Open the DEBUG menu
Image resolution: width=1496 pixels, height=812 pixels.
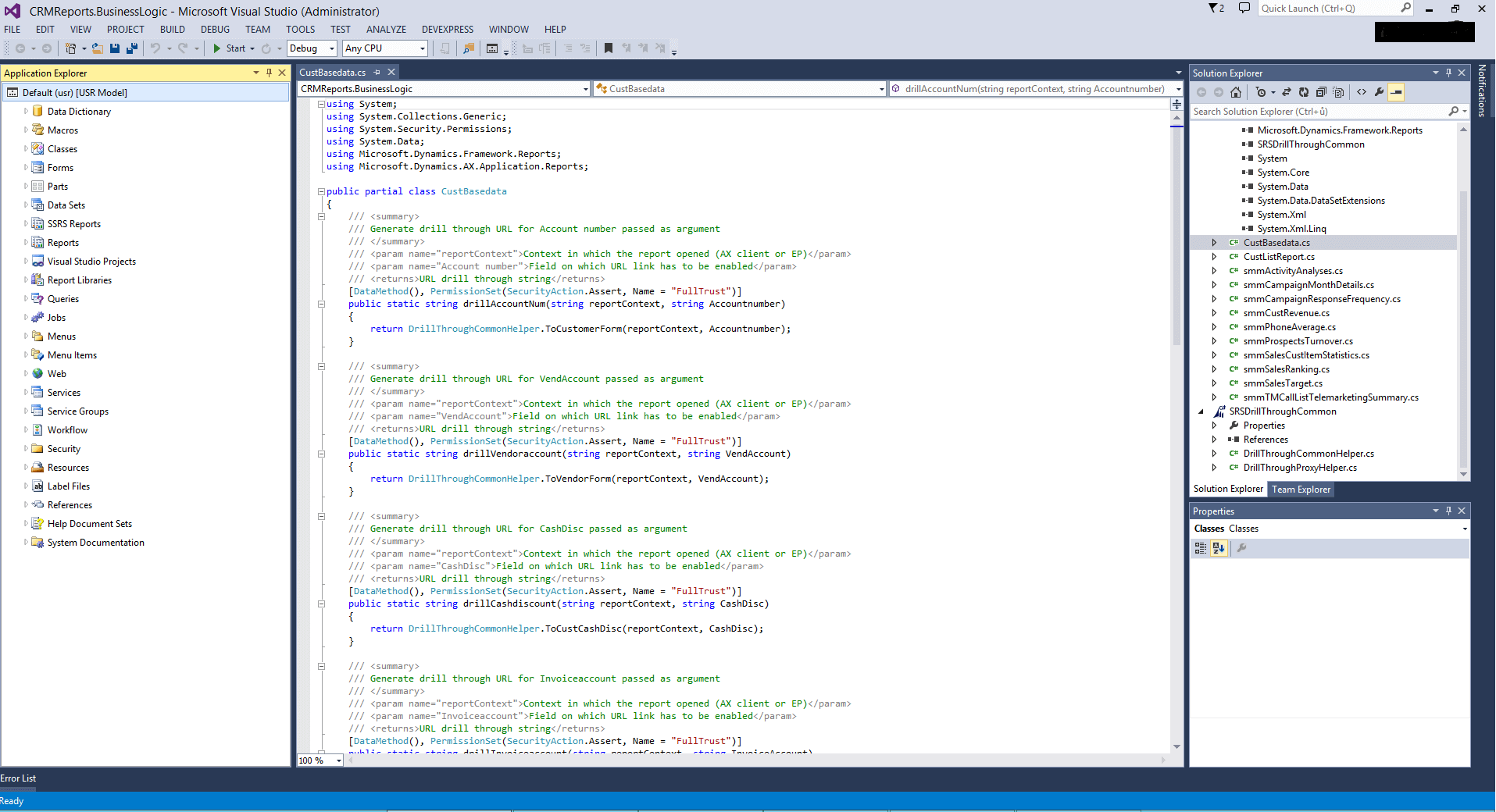coord(215,30)
